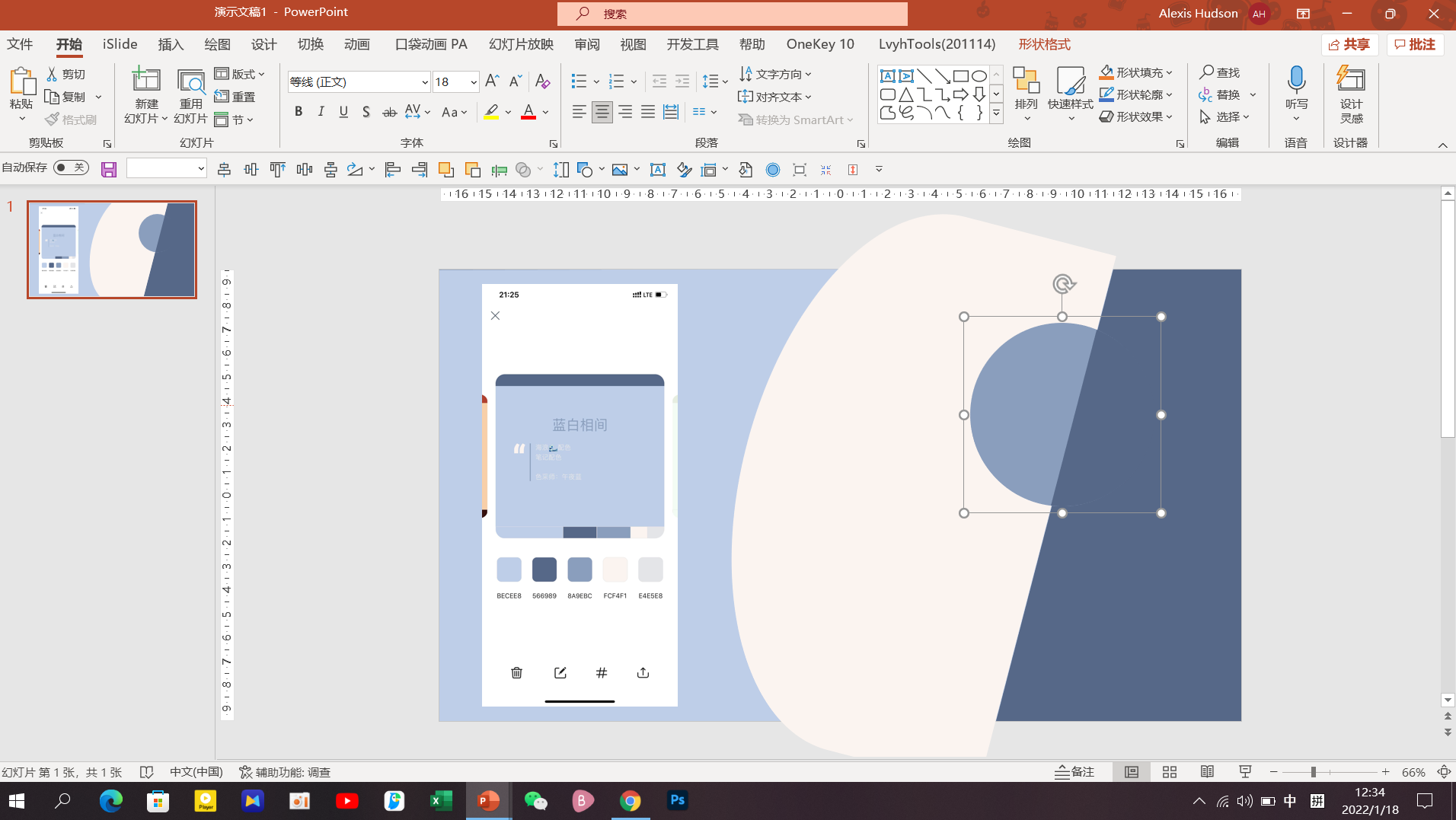Image resolution: width=1456 pixels, height=820 pixels.
Task: Toggle the AutoSave switch
Action: [72, 168]
